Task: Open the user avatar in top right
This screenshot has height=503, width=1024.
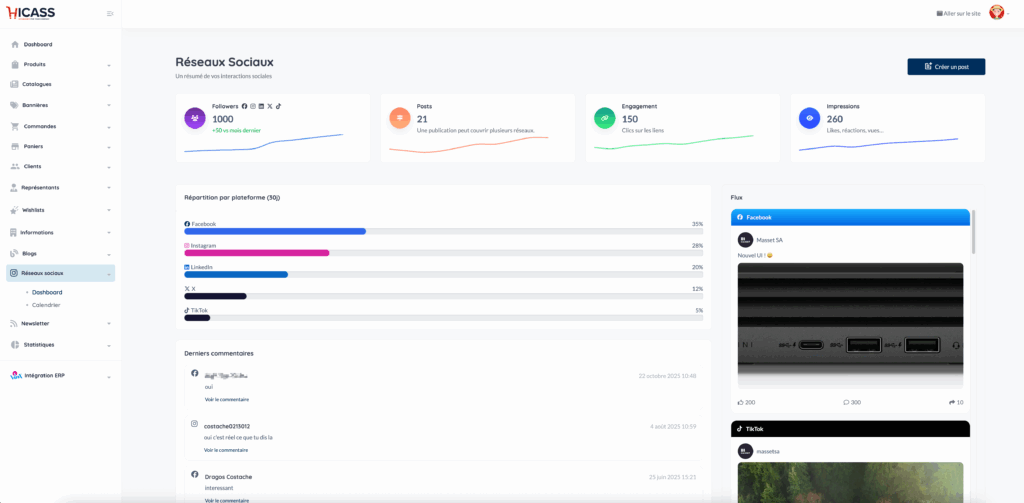Action: click(997, 12)
